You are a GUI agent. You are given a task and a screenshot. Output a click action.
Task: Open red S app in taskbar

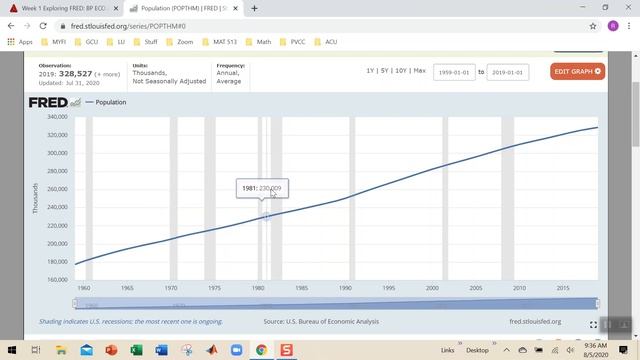(287, 350)
